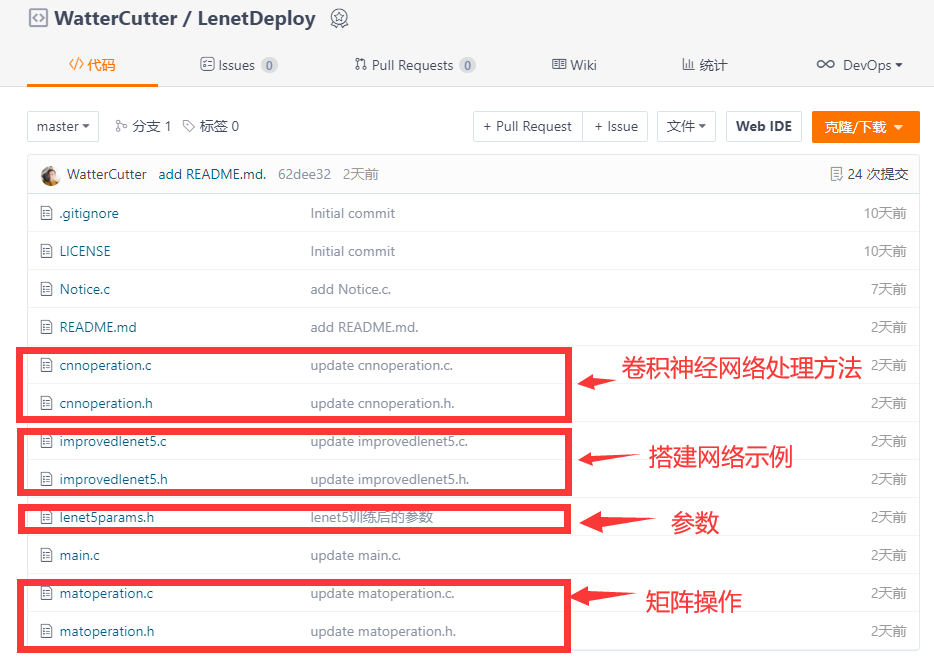Image resolution: width=934 pixels, height=662 pixels.
Task: Click the recommended badge icon after LenetDeploy
Action: pos(339,18)
